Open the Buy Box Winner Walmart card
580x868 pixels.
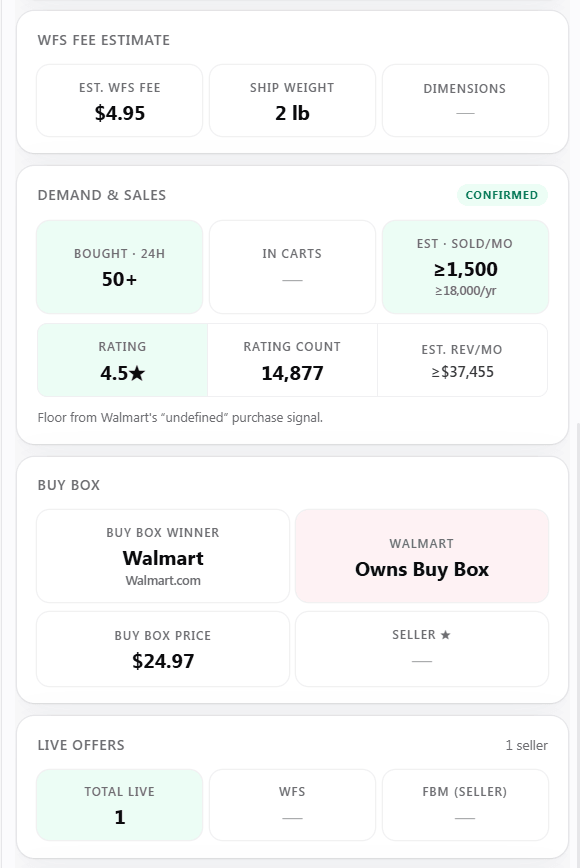point(163,556)
